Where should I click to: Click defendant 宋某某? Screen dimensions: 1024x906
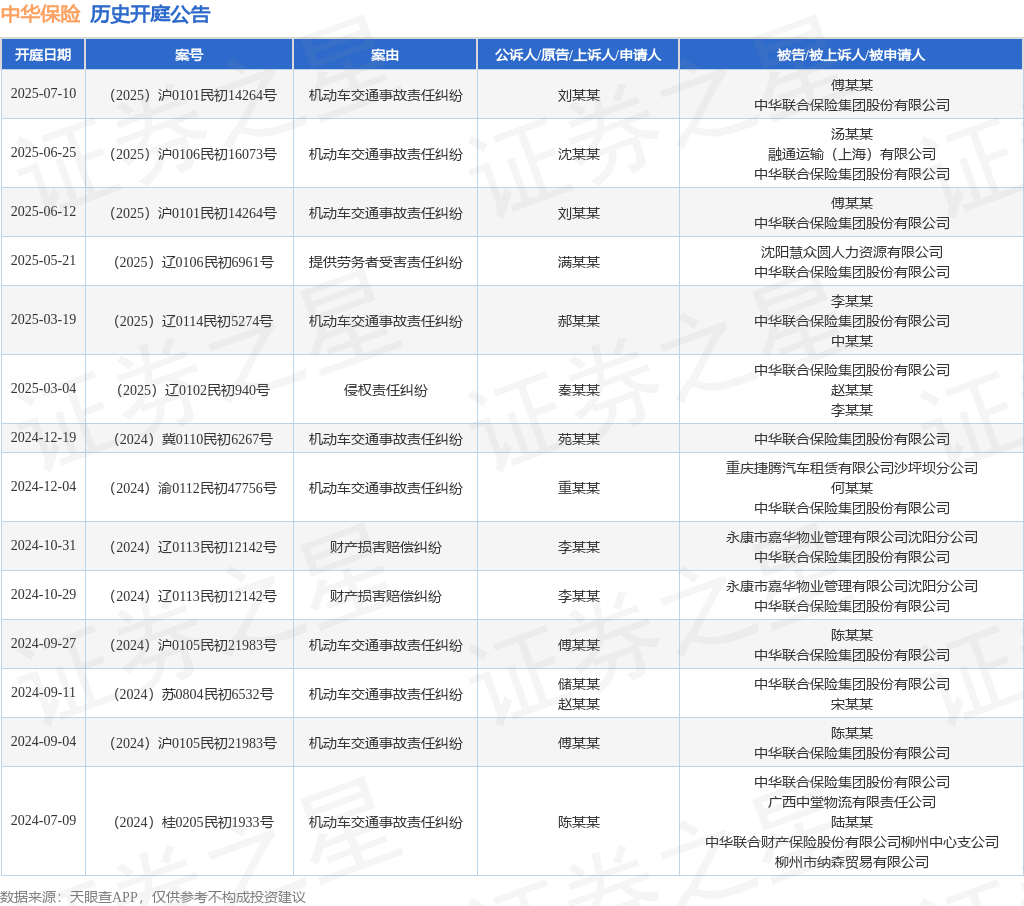tap(852, 704)
